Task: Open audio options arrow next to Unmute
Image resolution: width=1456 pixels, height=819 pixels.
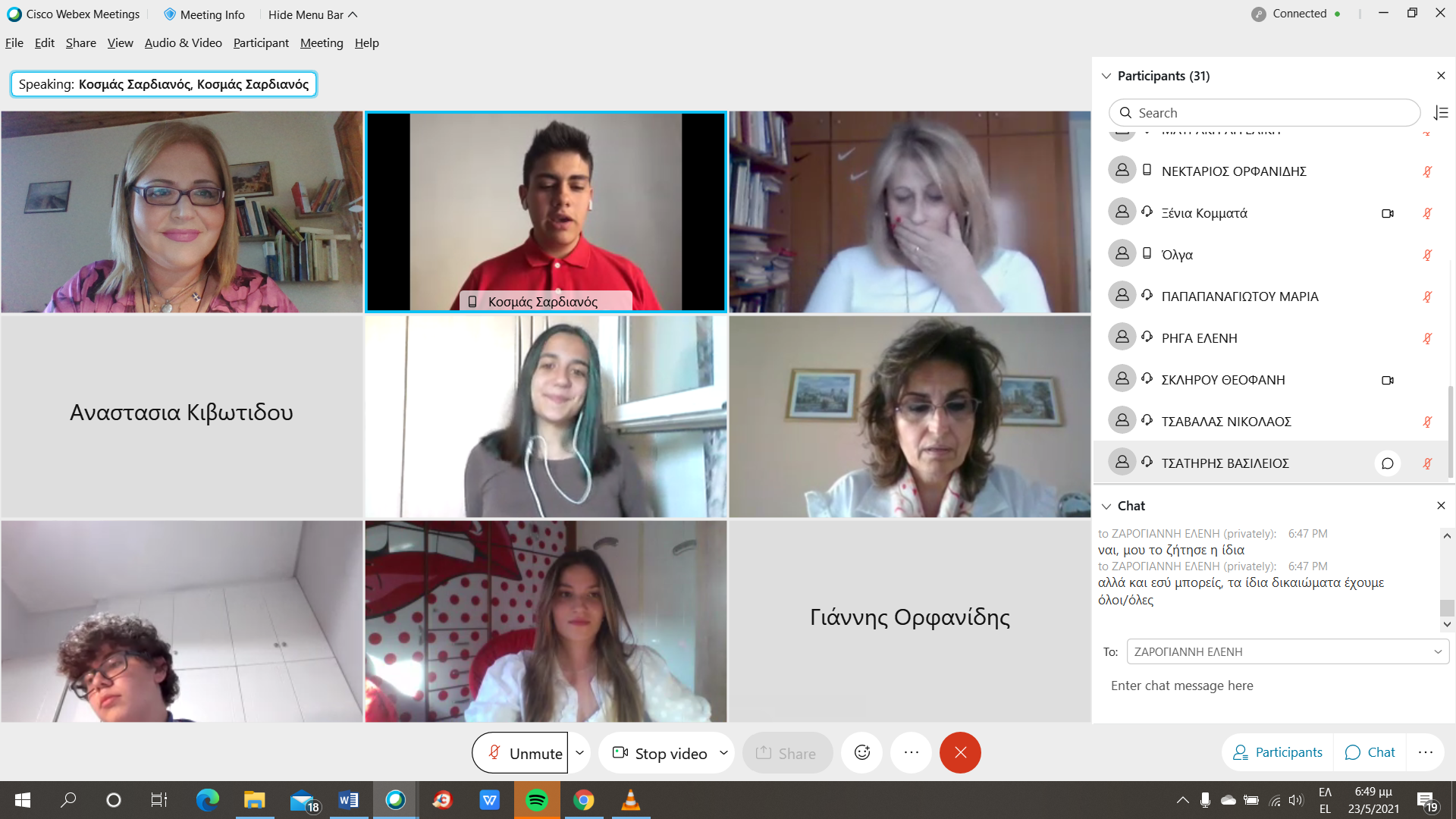Action: coord(579,752)
